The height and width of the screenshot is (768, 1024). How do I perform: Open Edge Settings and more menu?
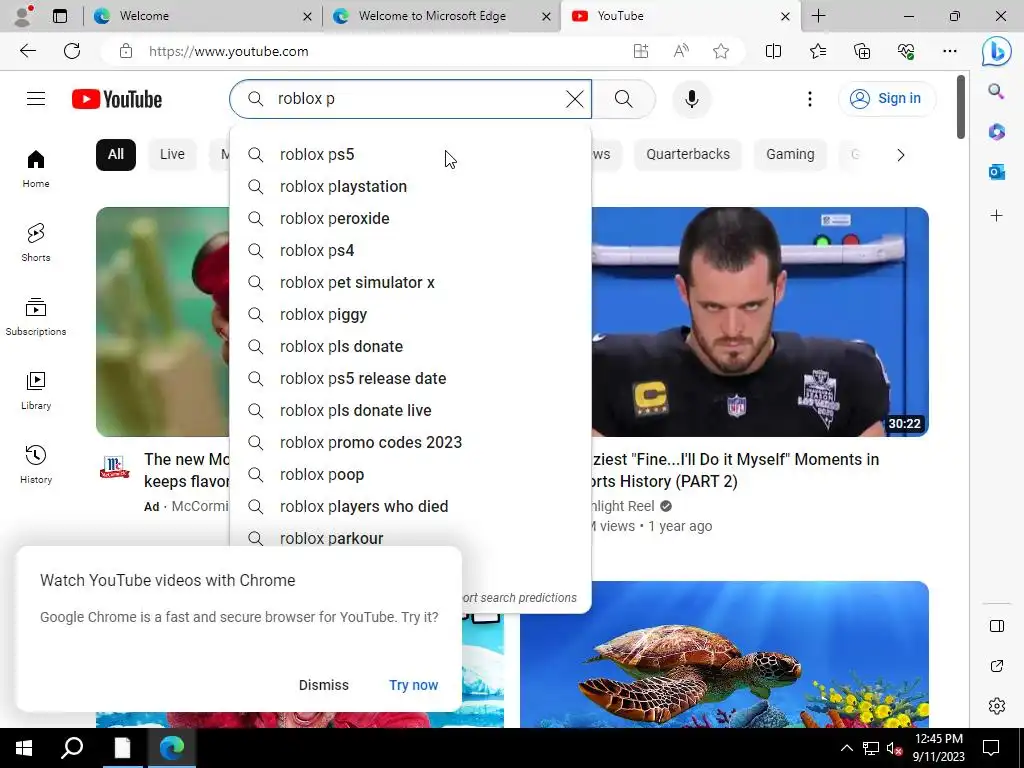click(950, 51)
